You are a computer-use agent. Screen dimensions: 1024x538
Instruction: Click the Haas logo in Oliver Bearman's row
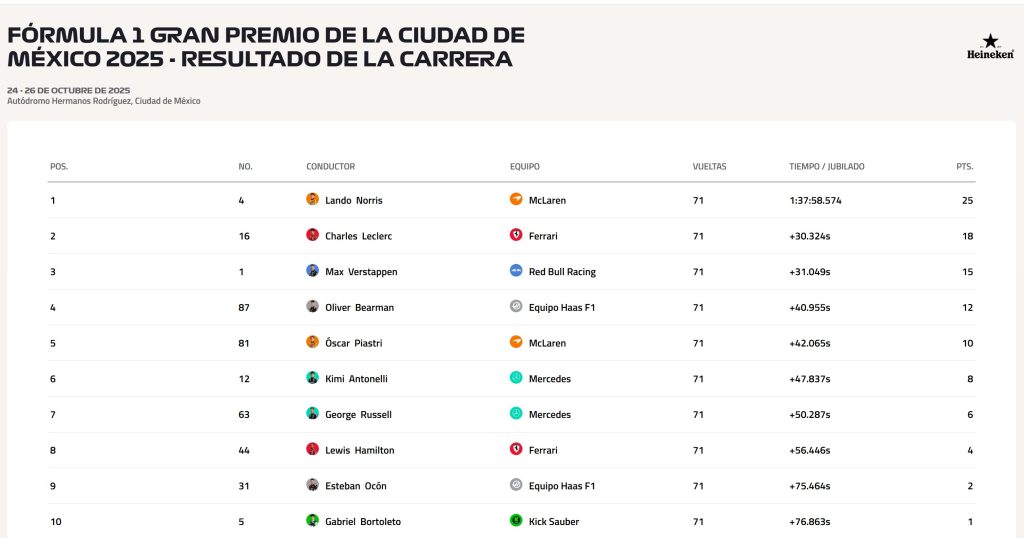point(516,307)
